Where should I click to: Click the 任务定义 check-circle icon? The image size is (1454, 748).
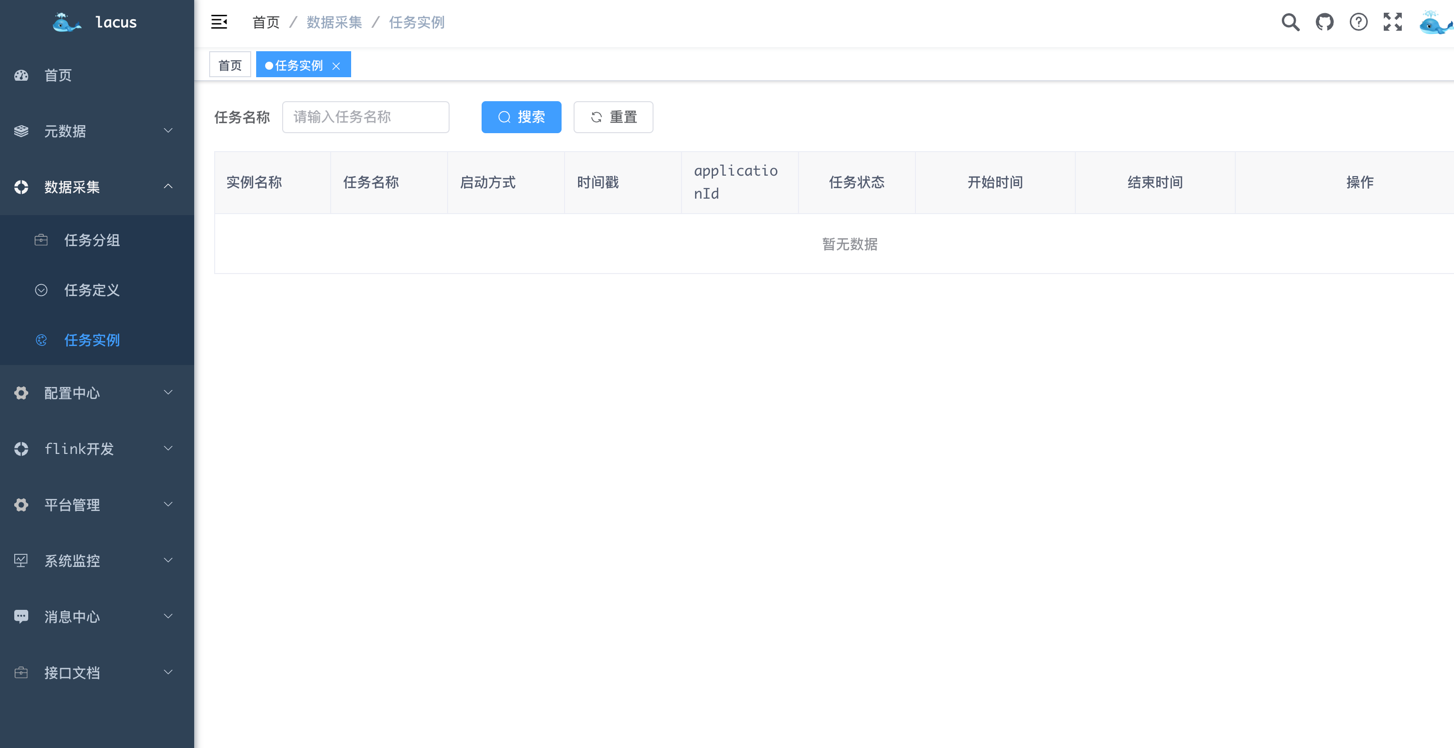[41, 290]
